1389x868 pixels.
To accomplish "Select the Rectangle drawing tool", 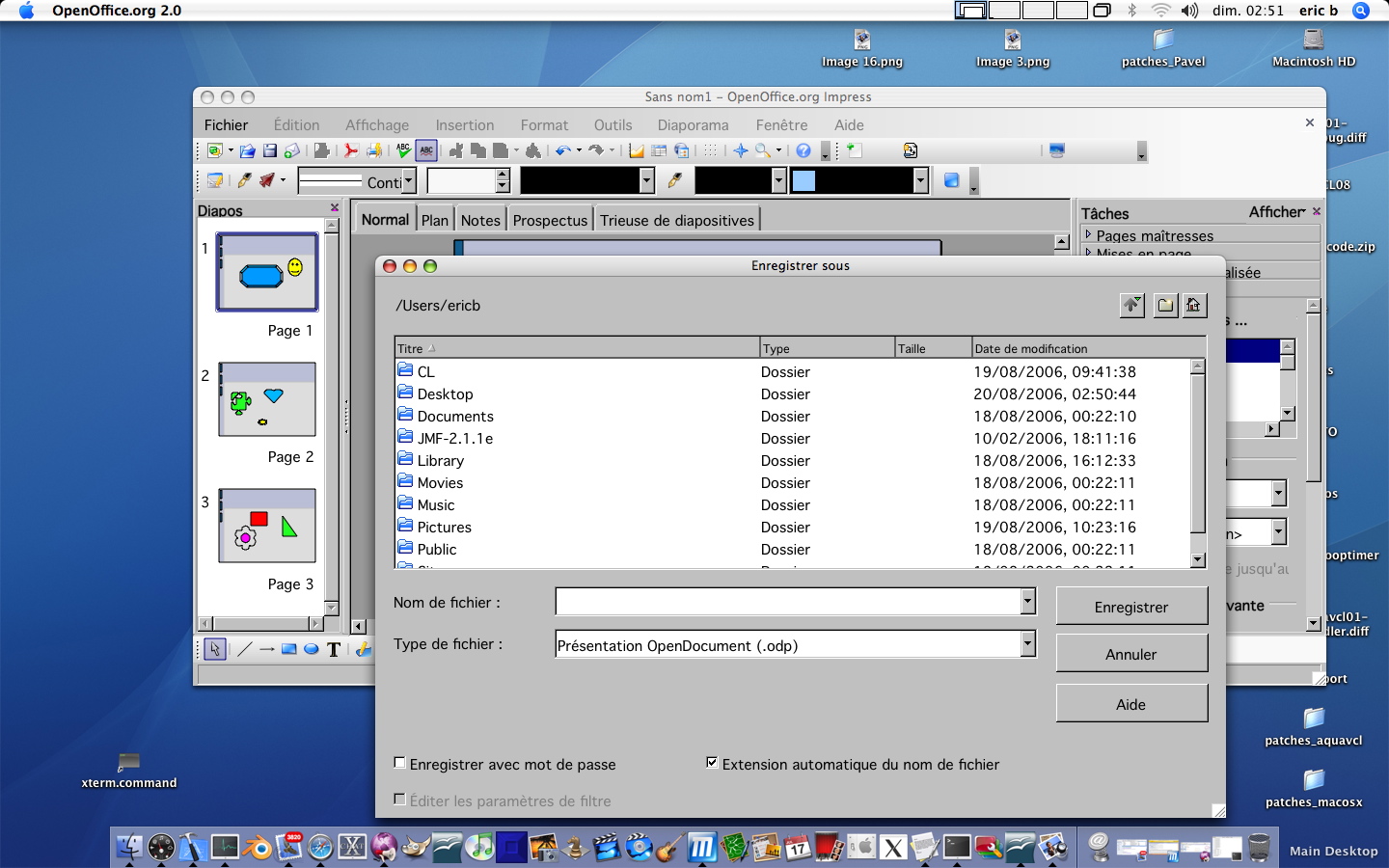I will tap(288, 649).
